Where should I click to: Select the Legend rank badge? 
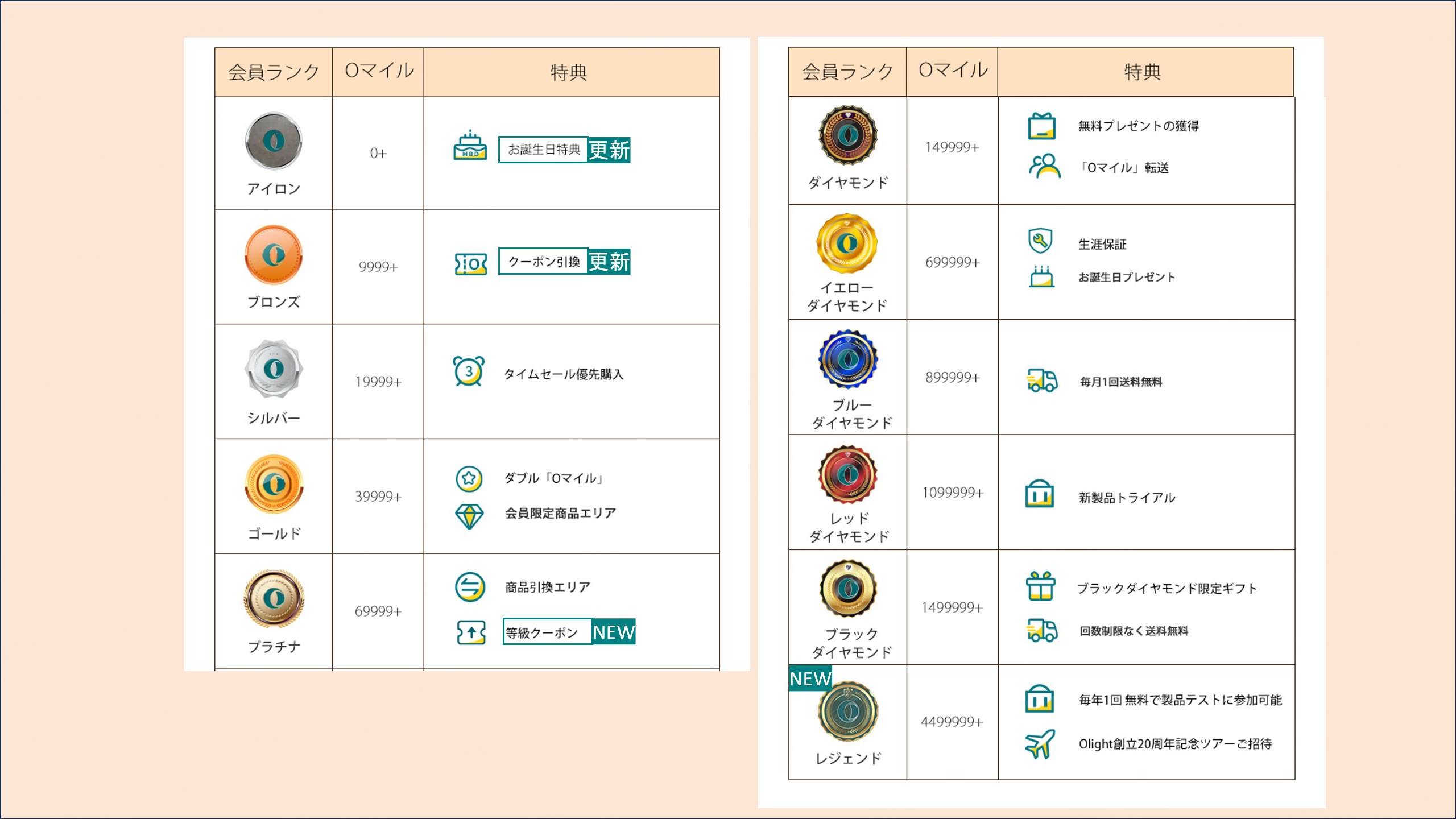(848, 711)
